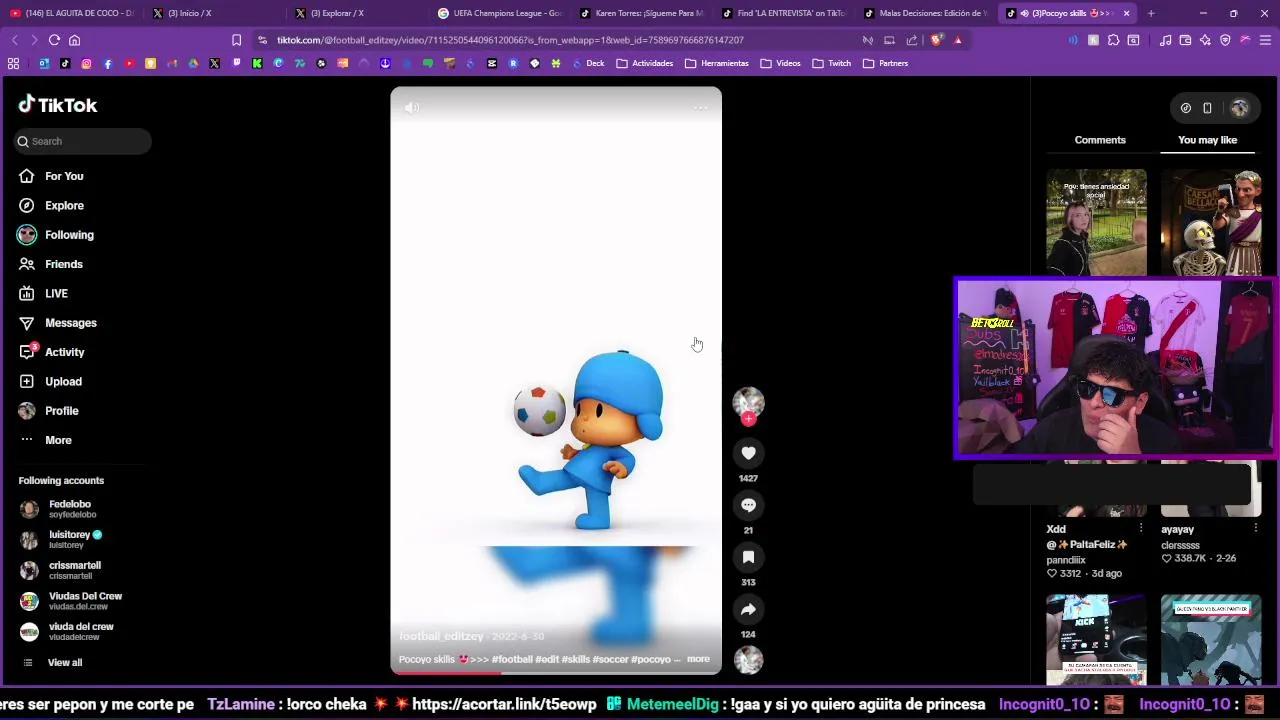Viewport: 1280px width, 720px height.
Task: Open the skeleton Caesar suggested video
Action: tap(1211, 222)
